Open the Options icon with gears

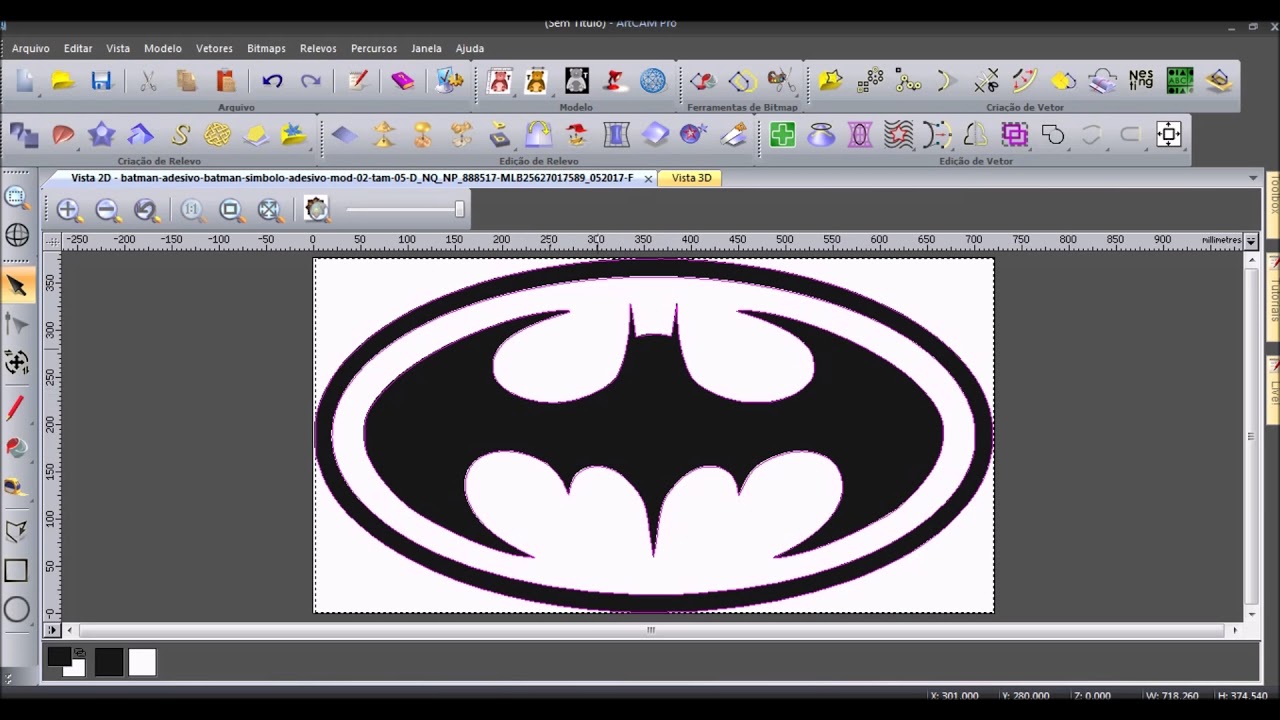(449, 81)
